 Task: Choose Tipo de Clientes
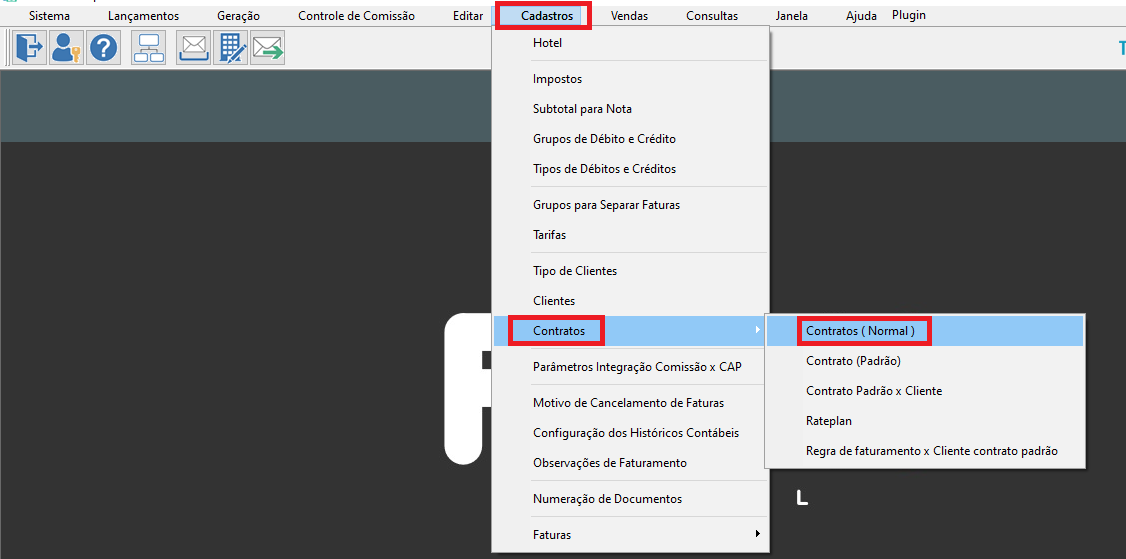pos(630,271)
